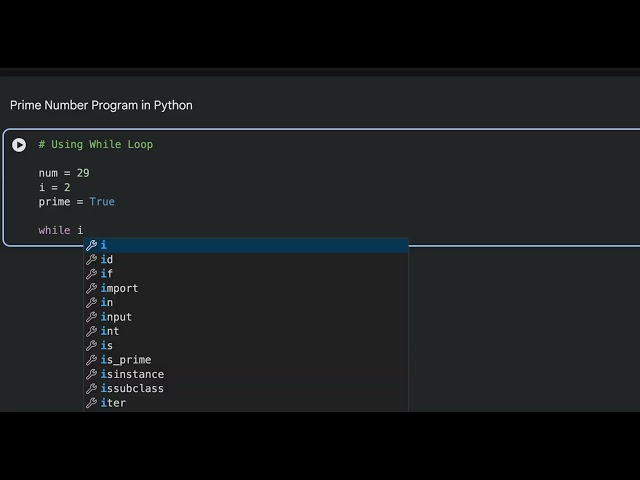Click wrench icon beside 'import'
640x480 pixels.
91,288
